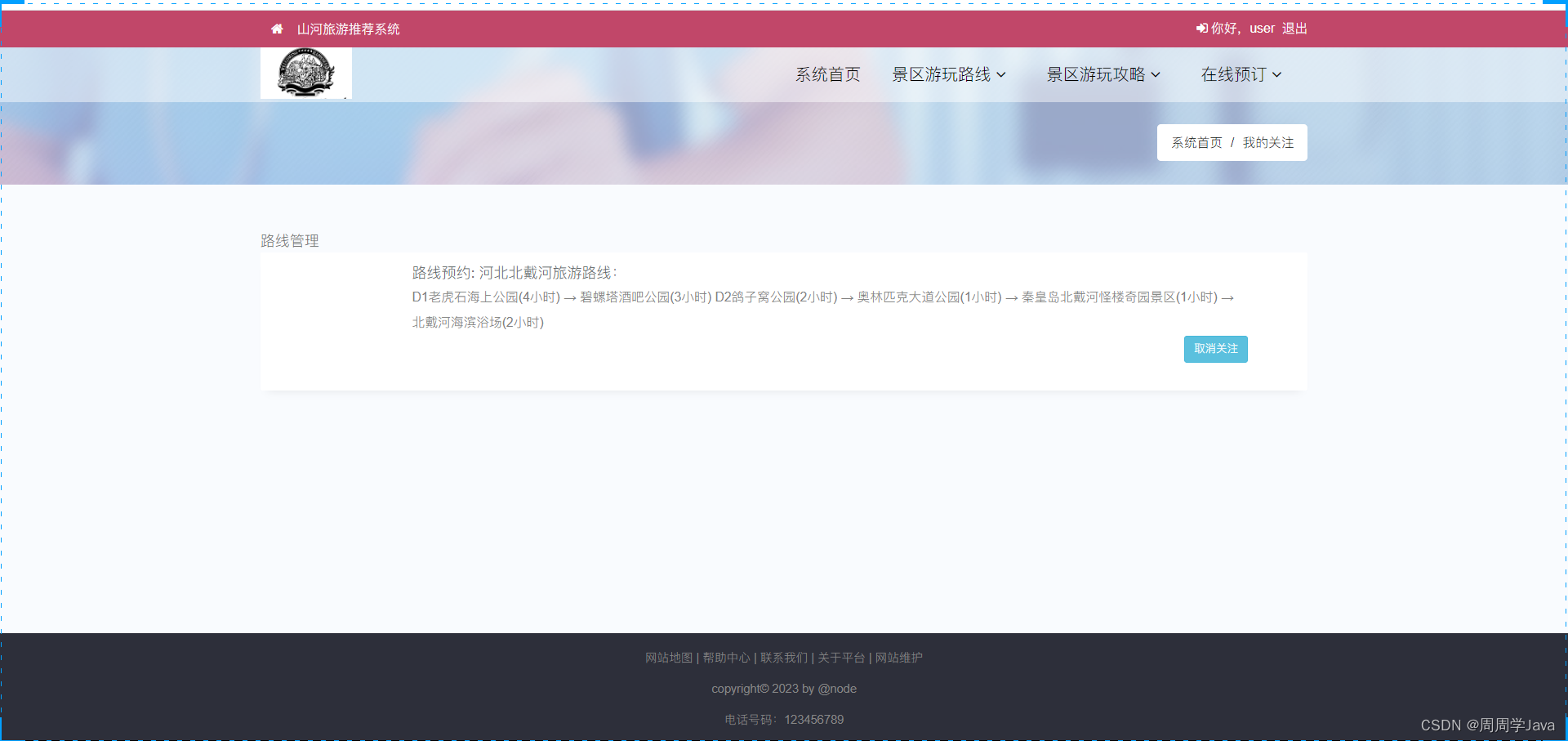Click the site logo image in the navbar
This screenshot has height=741, width=1568.
tap(305, 74)
